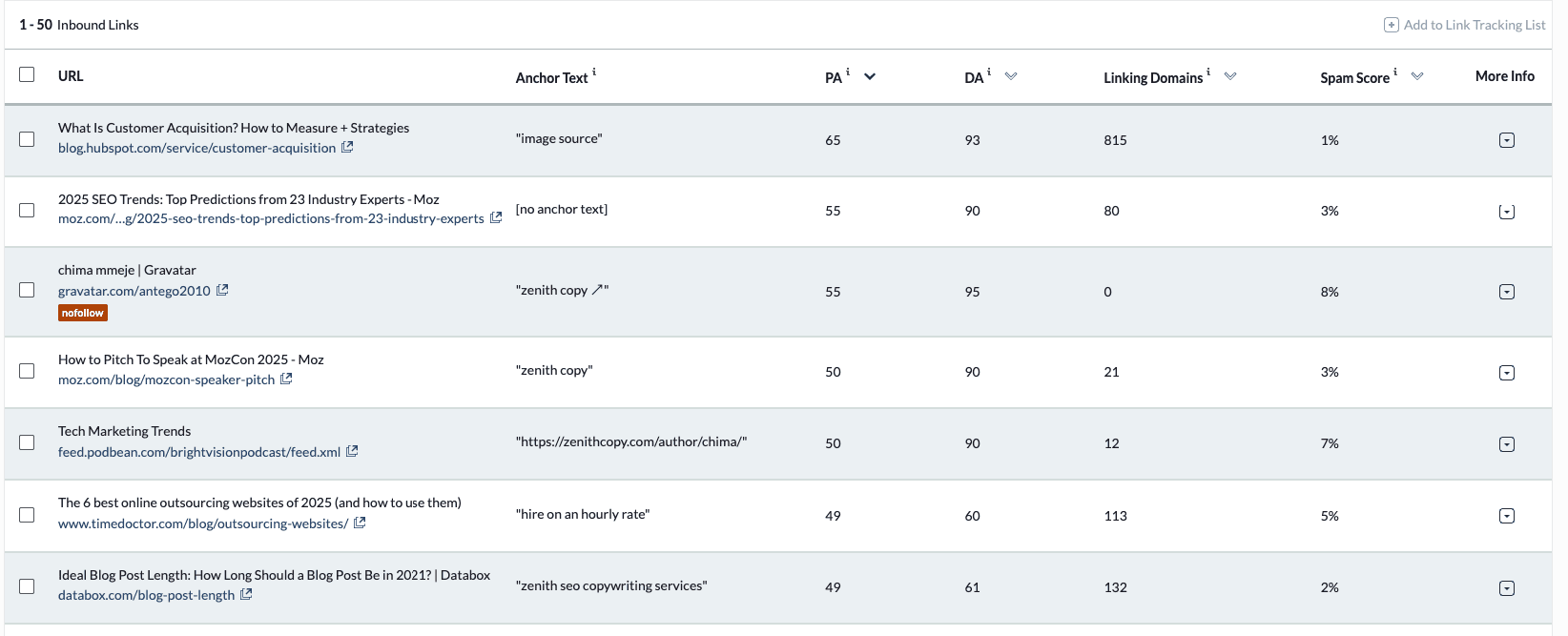Viewport: 1568px width, 636px height.
Task: Open moz.com/blog/mozcon-speaker-pitch link
Action: 166,380
